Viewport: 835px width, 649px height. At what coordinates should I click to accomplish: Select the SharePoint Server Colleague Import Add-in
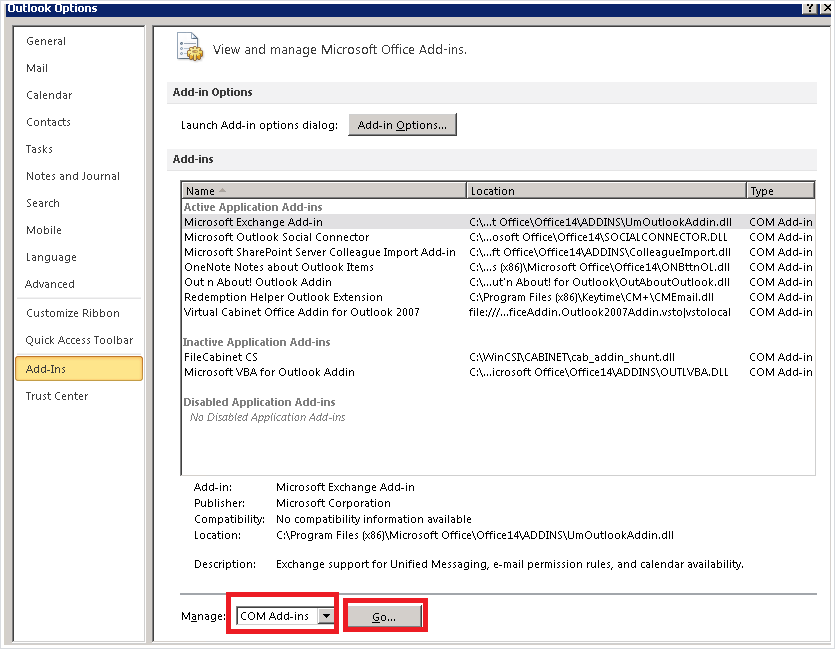pyautogui.click(x=498, y=252)
